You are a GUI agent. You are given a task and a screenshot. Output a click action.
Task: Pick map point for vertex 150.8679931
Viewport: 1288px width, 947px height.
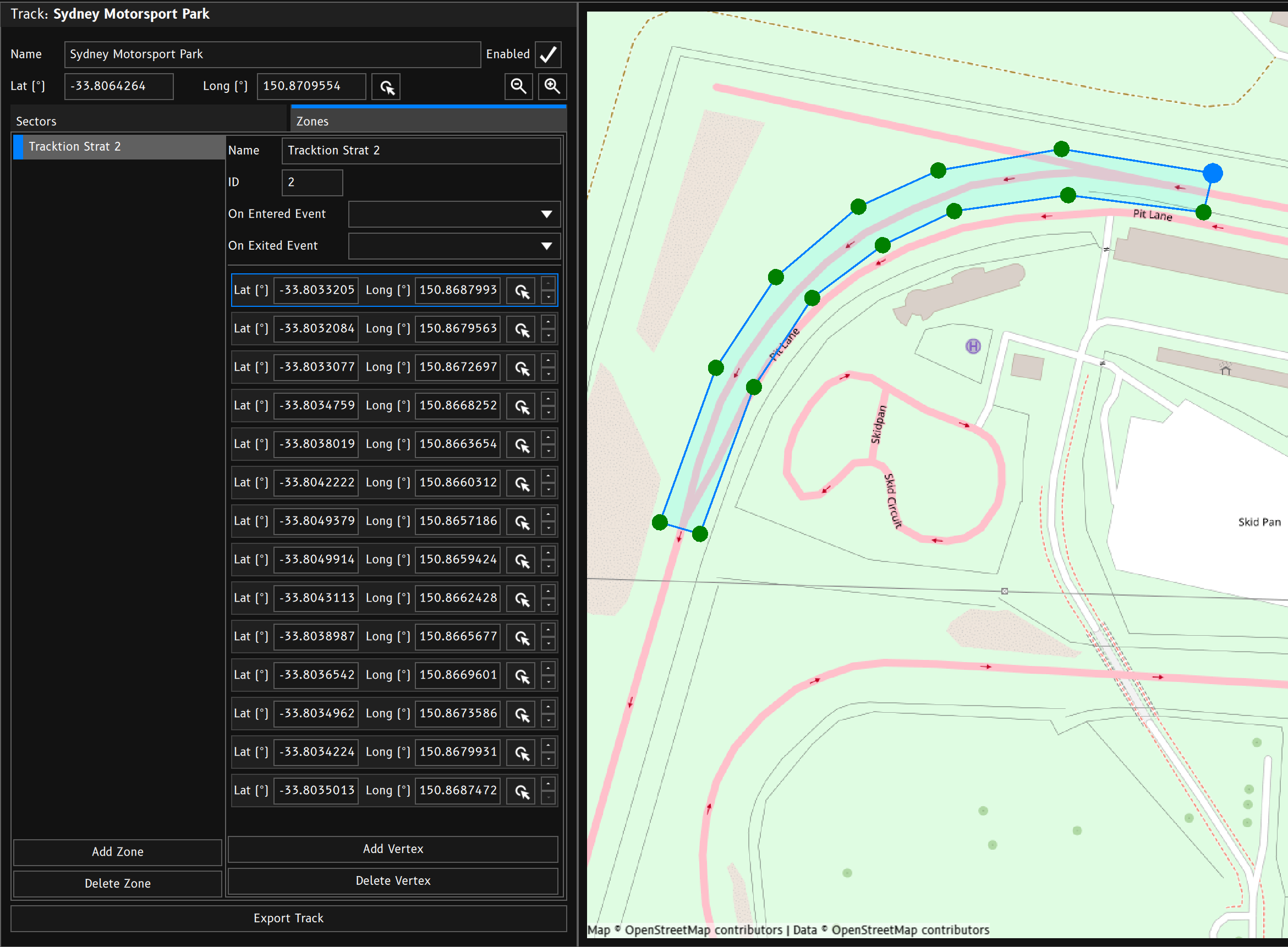click(x=521, y=752)
